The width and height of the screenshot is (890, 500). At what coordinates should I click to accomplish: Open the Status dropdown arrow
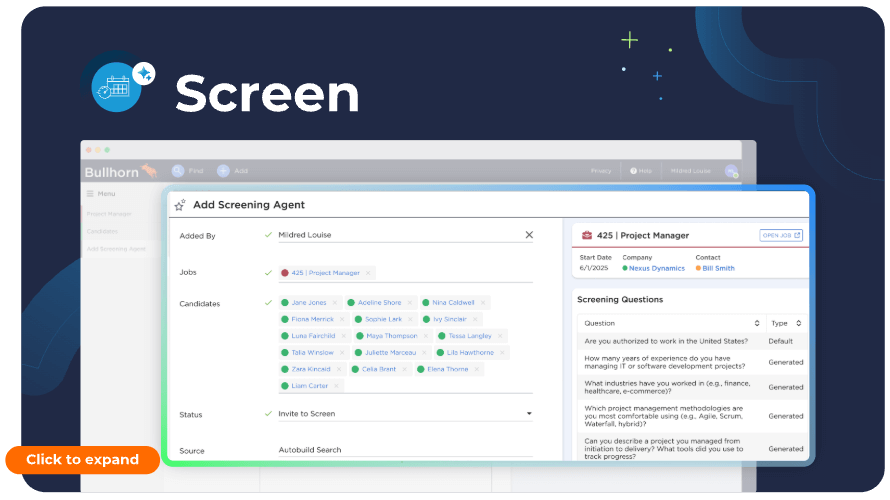pos(529,413)
